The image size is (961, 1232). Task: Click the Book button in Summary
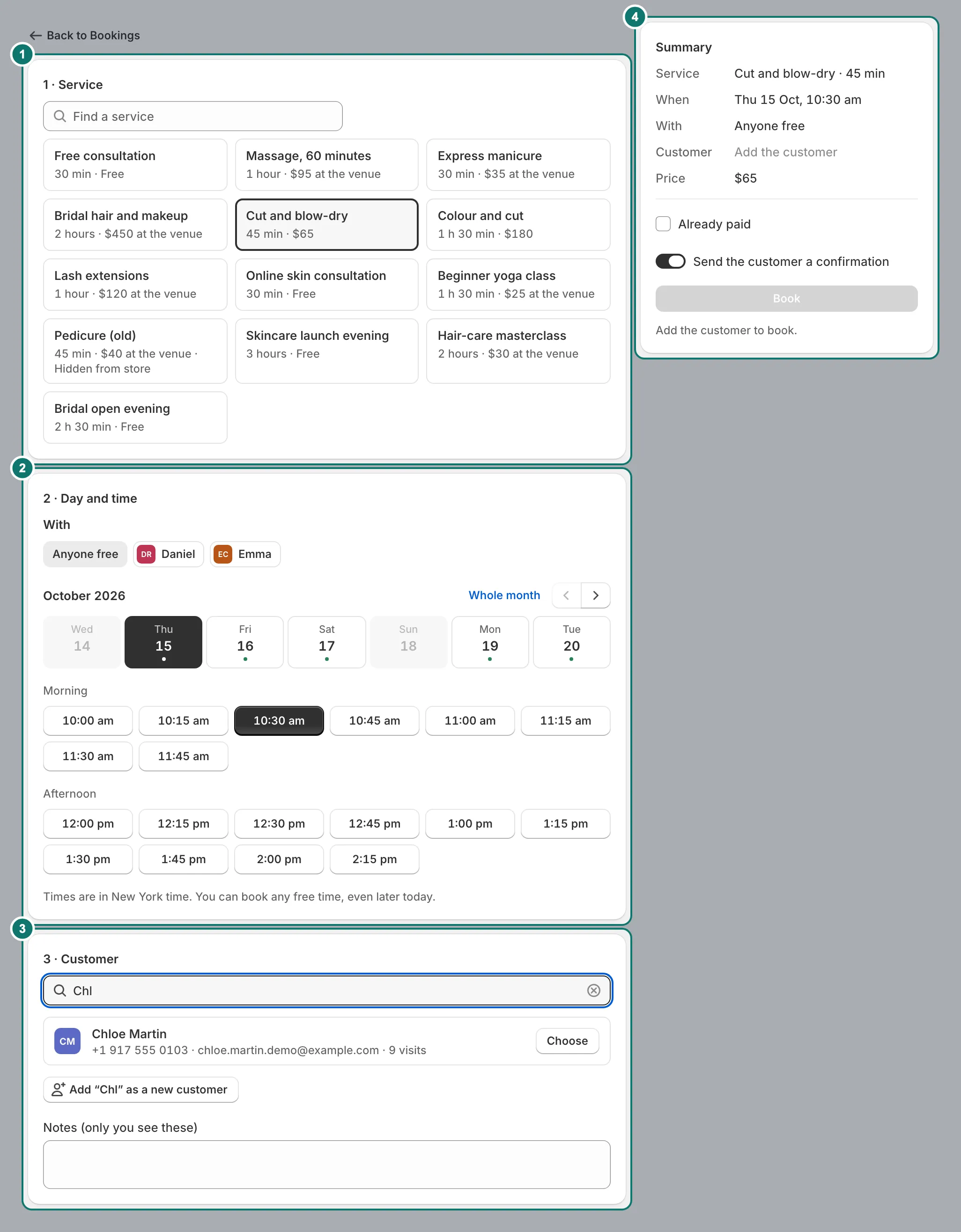point(786,299)
